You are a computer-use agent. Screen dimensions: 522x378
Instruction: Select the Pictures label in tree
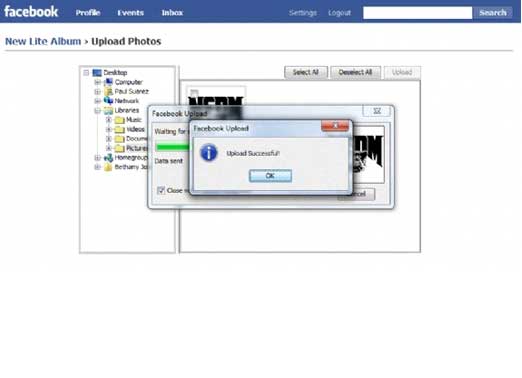pyautogui.click(x=137, y=148)
